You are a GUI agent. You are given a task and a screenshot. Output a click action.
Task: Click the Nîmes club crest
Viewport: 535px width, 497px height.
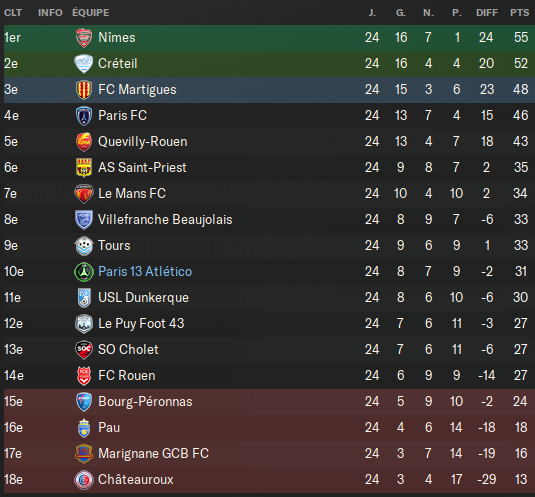click(84, 38)
